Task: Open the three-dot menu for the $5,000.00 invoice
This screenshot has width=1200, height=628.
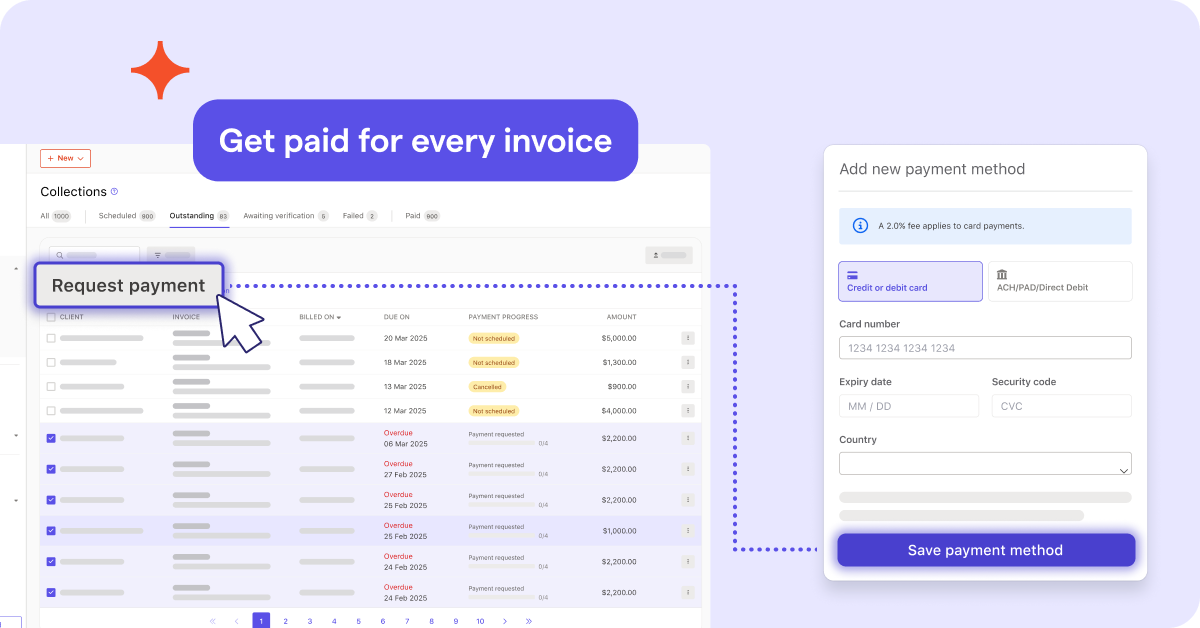Action: coord(687,338)
